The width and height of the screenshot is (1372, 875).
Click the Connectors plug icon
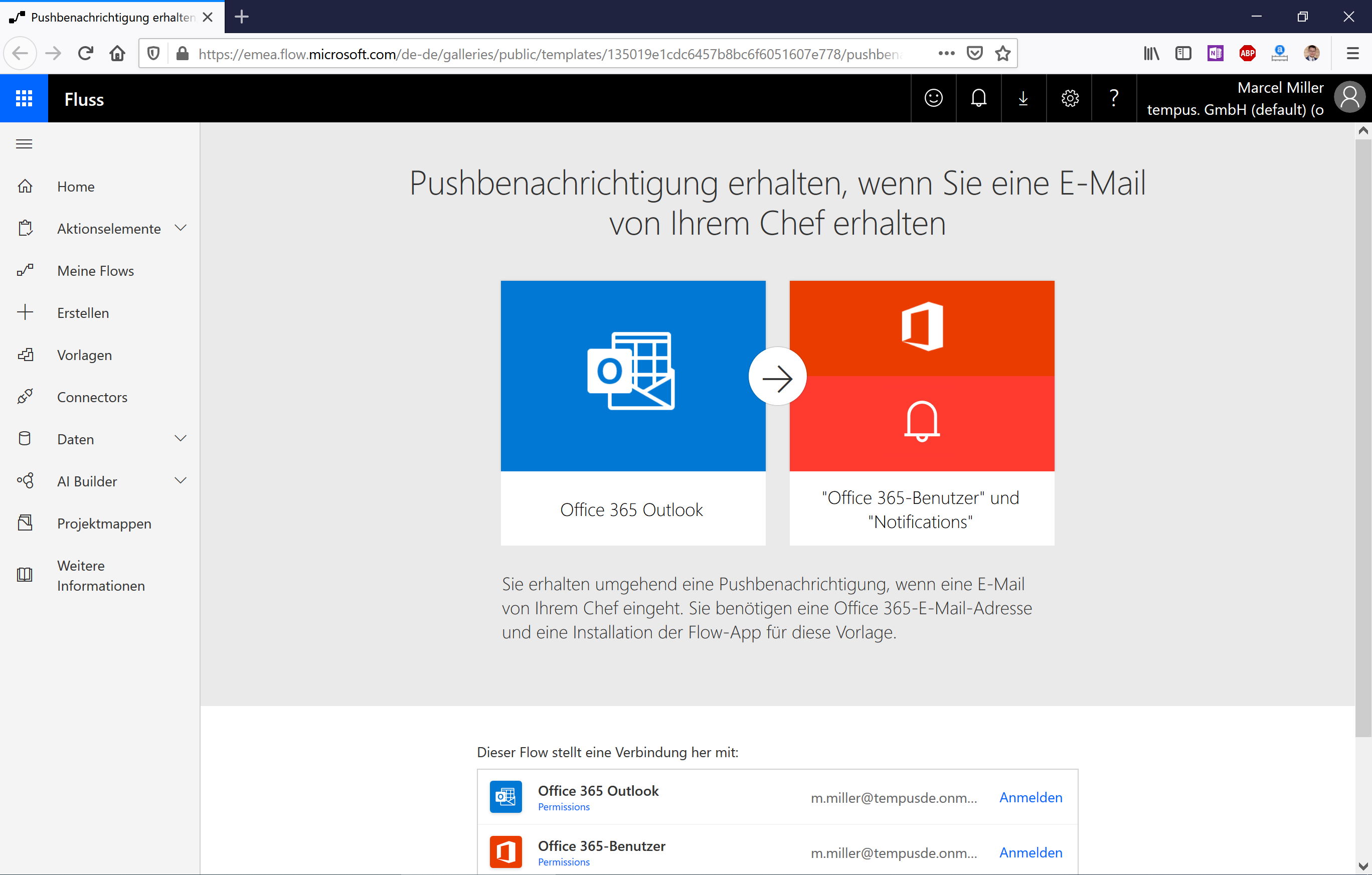[25, 397]
